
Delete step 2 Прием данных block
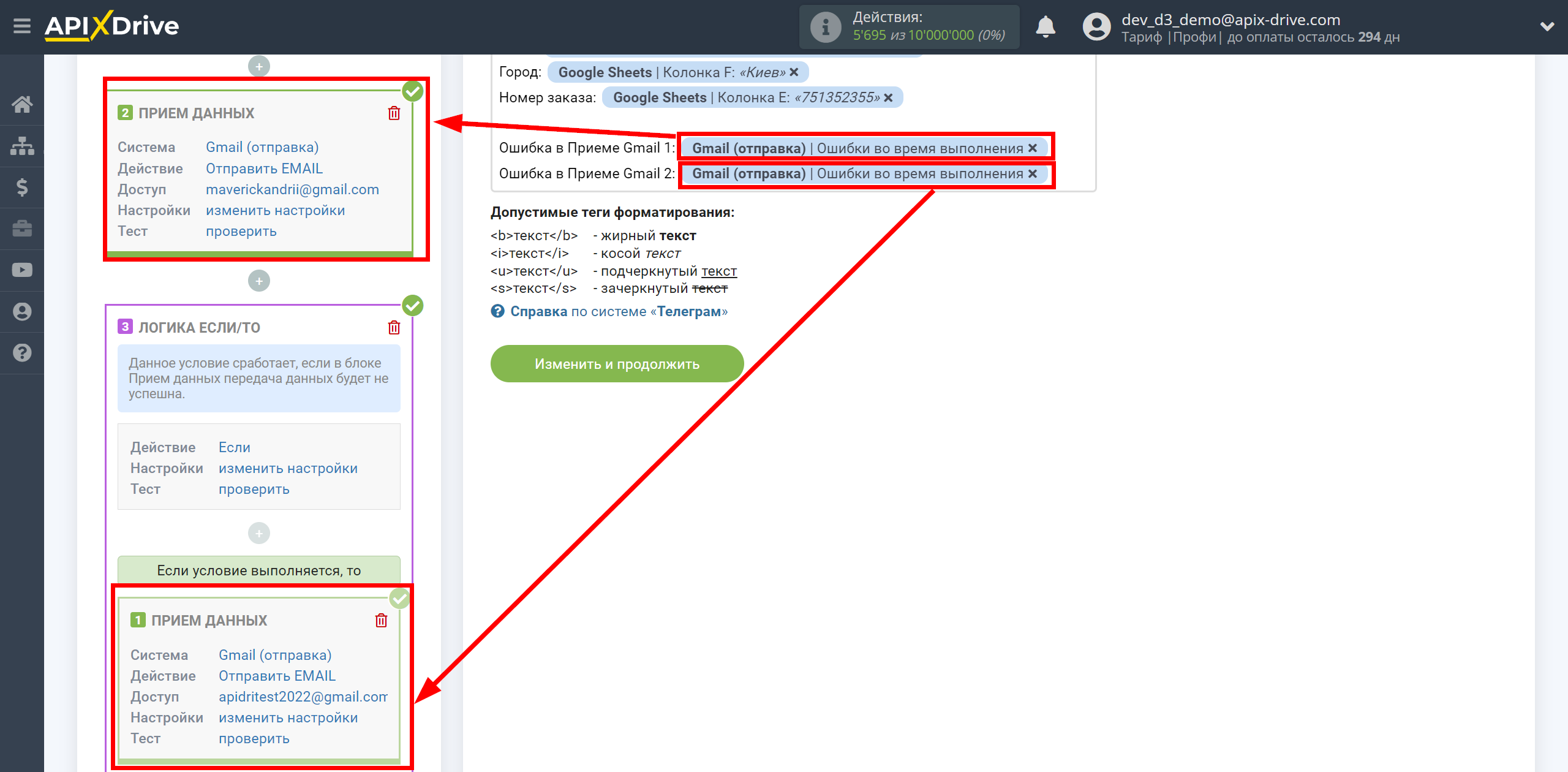point(394,113)
